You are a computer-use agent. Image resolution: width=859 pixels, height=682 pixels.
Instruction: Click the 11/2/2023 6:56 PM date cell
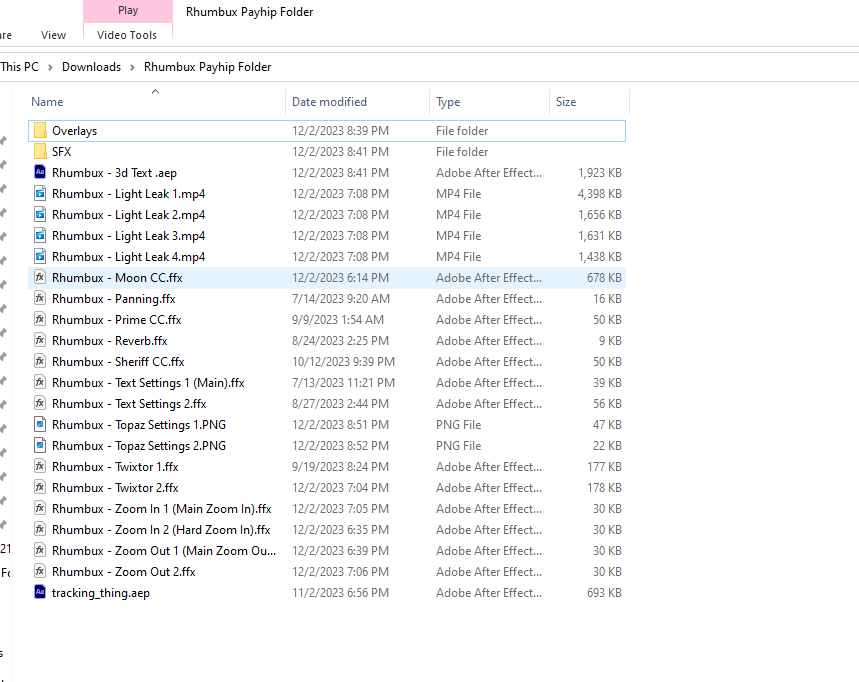click(340, 593)
